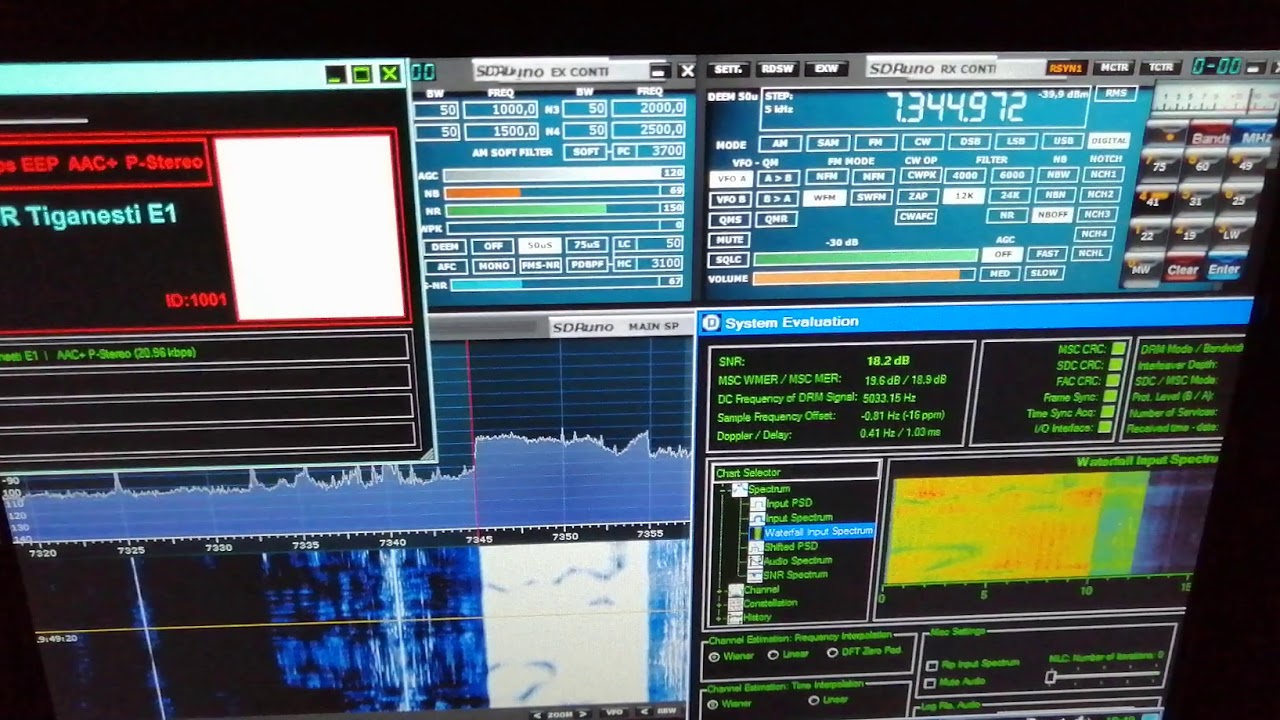Click the B > A button
The image size is (1280, 720).
pos(777,199)
